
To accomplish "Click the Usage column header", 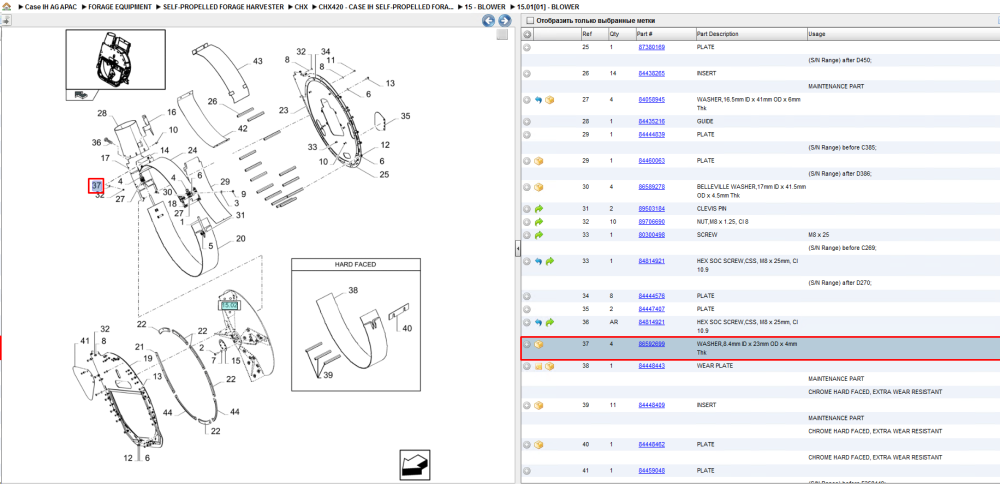I will click(x=816, y=34).
